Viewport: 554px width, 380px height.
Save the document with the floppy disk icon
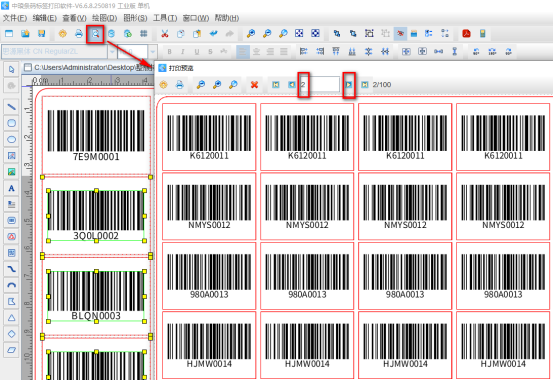pos(42,34)
